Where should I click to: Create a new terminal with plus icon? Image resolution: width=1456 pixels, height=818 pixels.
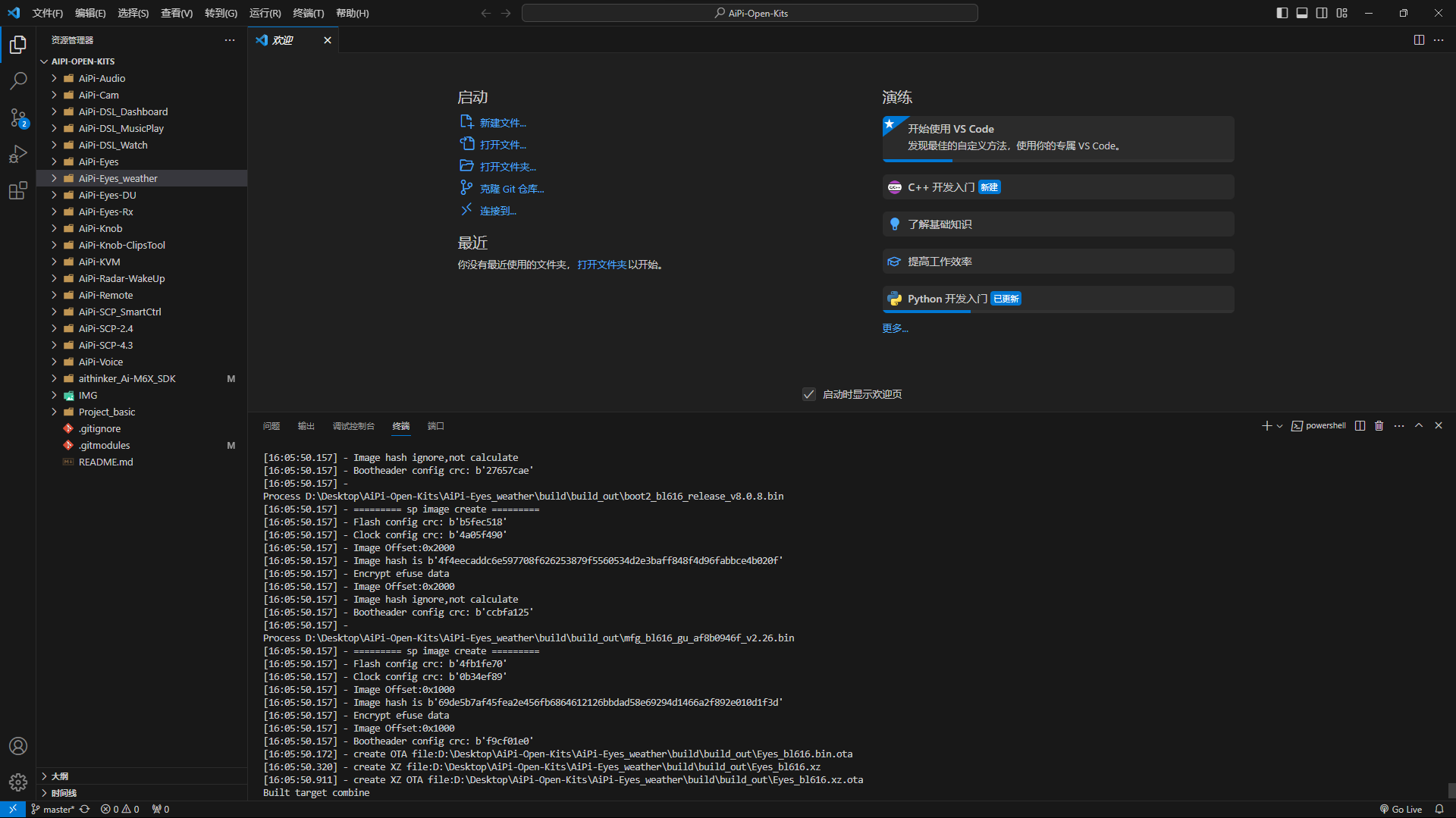[x=1266, y=426]
